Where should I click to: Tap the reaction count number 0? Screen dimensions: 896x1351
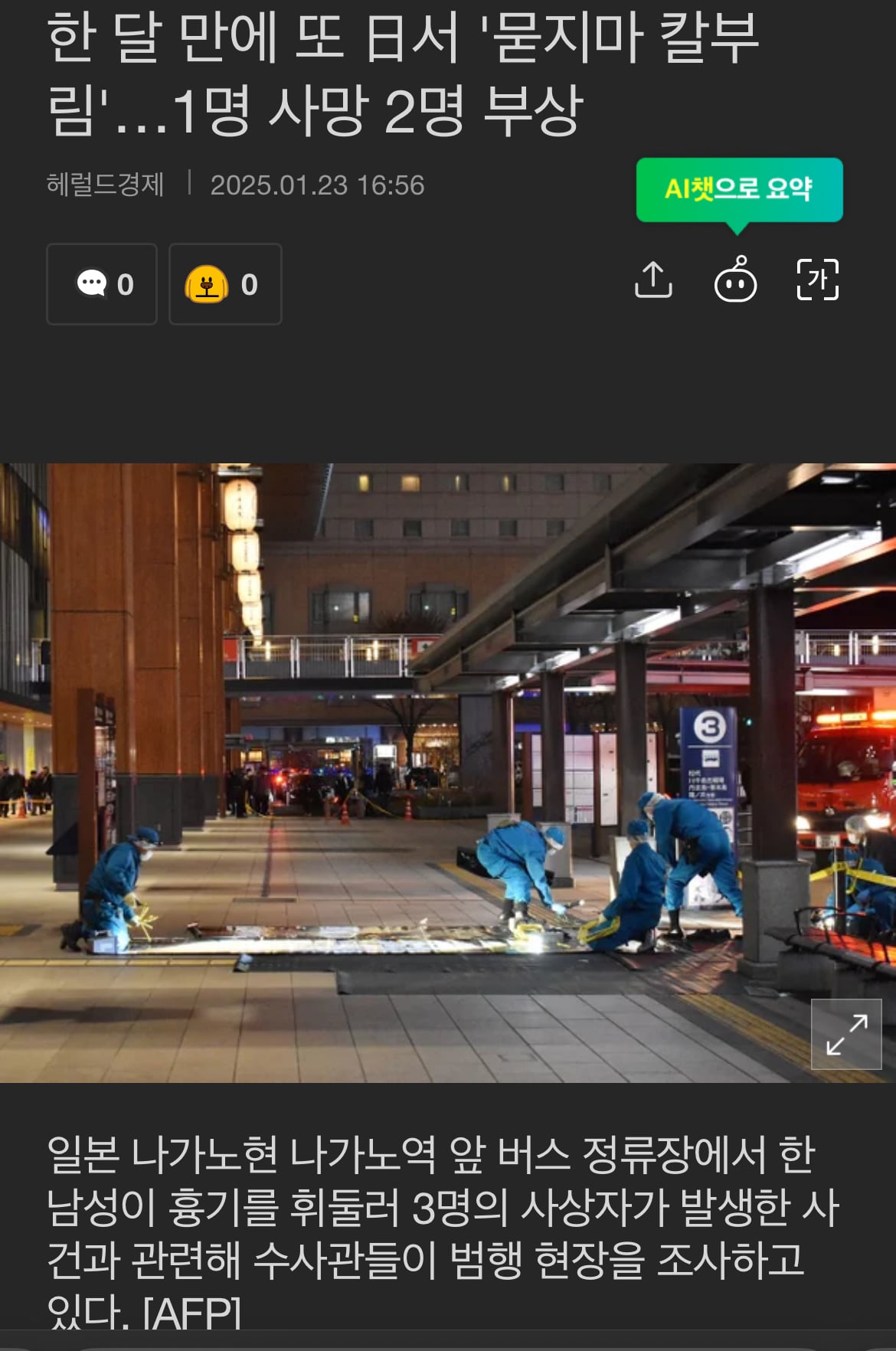coord(250,285)
